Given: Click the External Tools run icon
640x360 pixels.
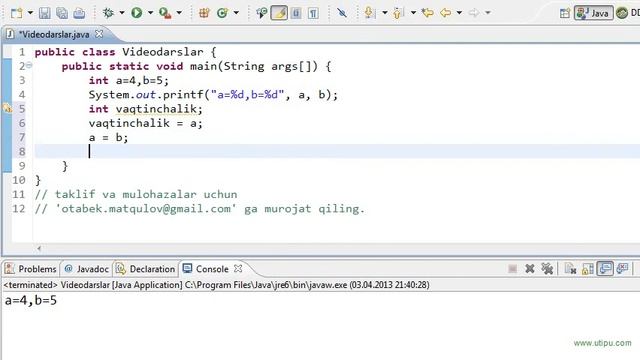Looking at the screenshot, I should [x=165, y=13].
